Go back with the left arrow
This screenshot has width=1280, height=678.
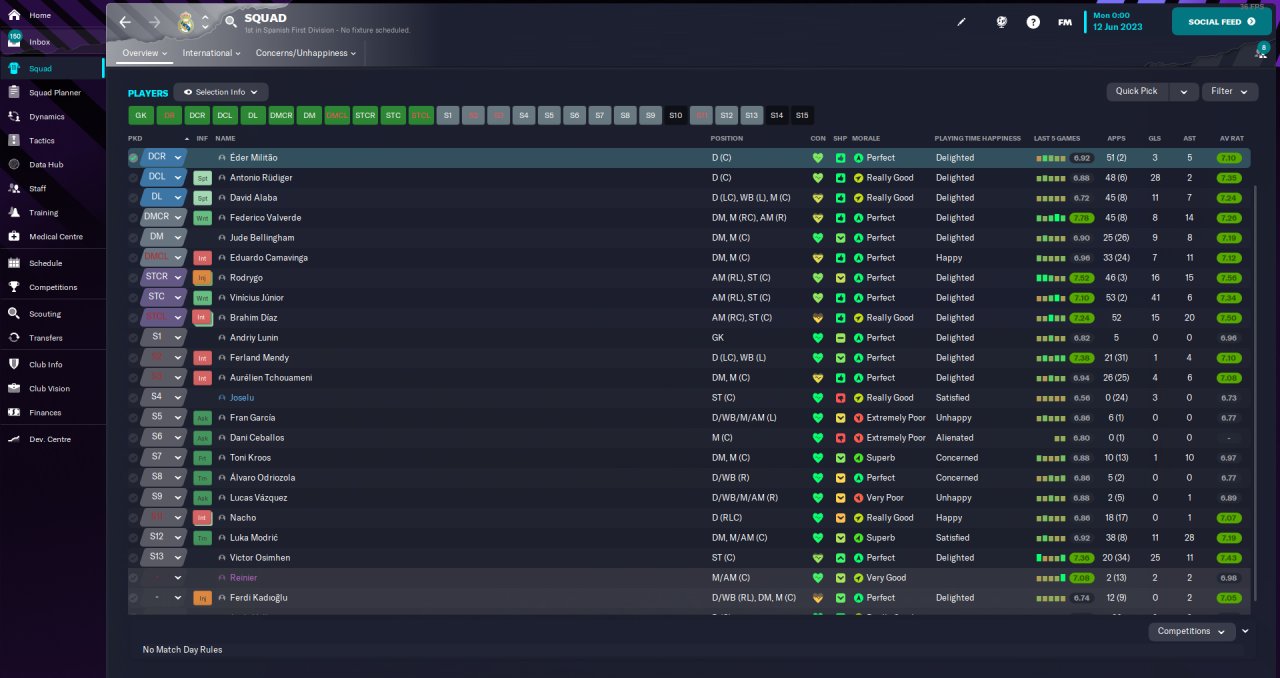click(125, 21)
